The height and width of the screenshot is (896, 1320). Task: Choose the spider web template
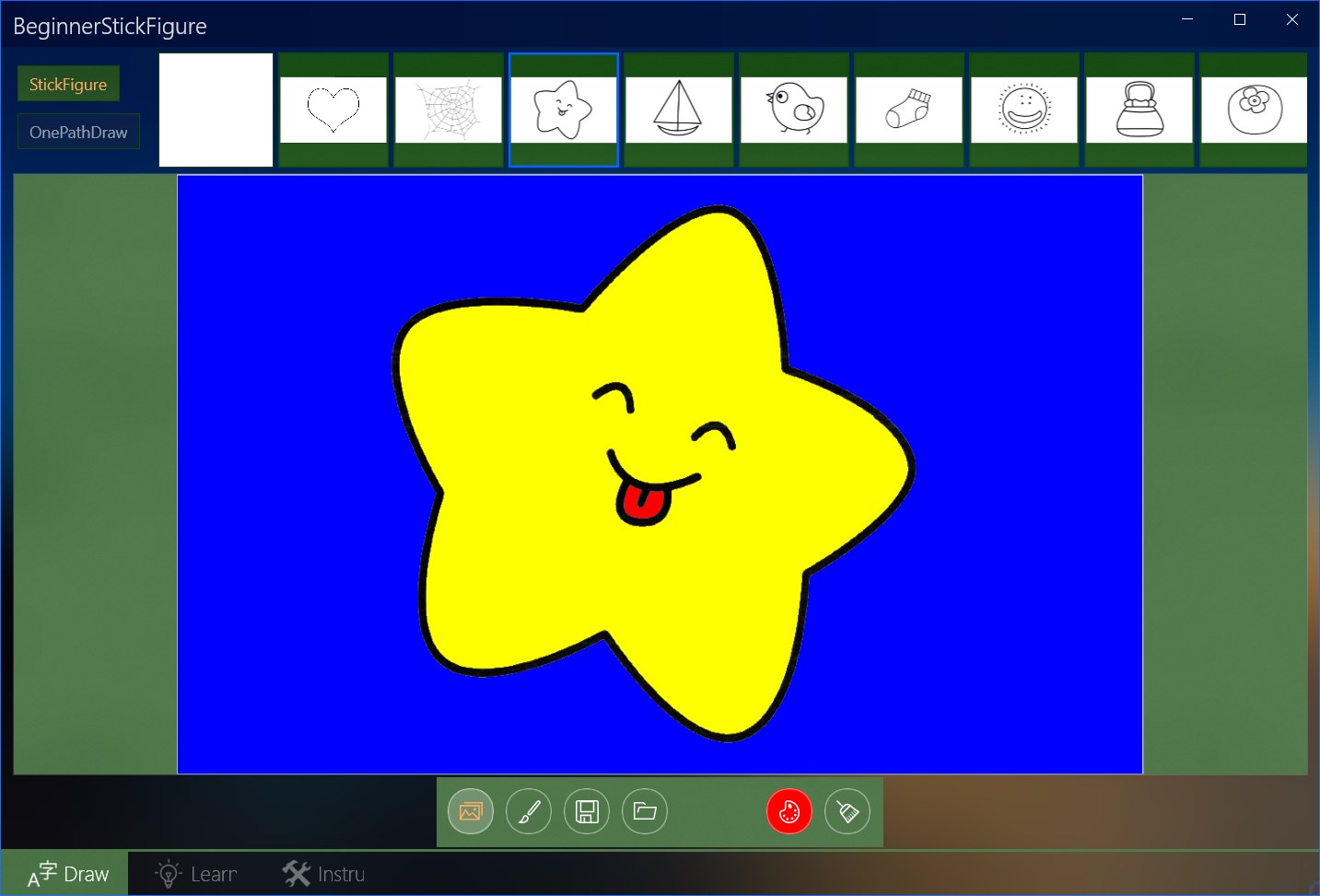point(449,110)
